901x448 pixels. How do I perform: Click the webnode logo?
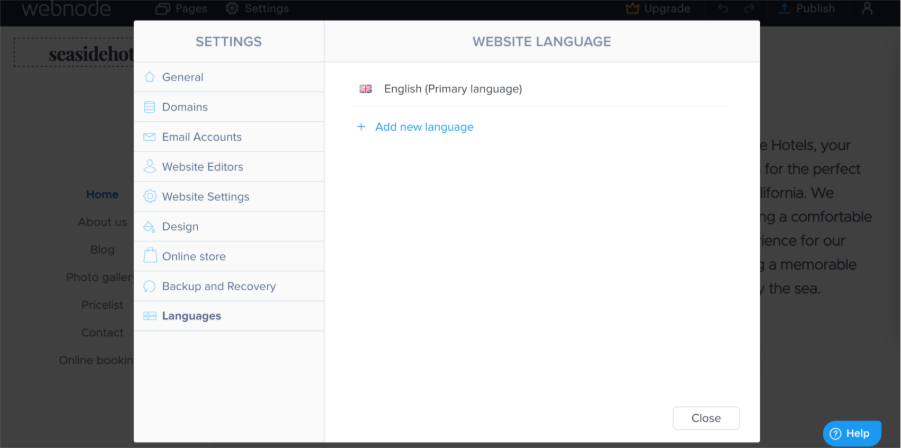[66, 9]
